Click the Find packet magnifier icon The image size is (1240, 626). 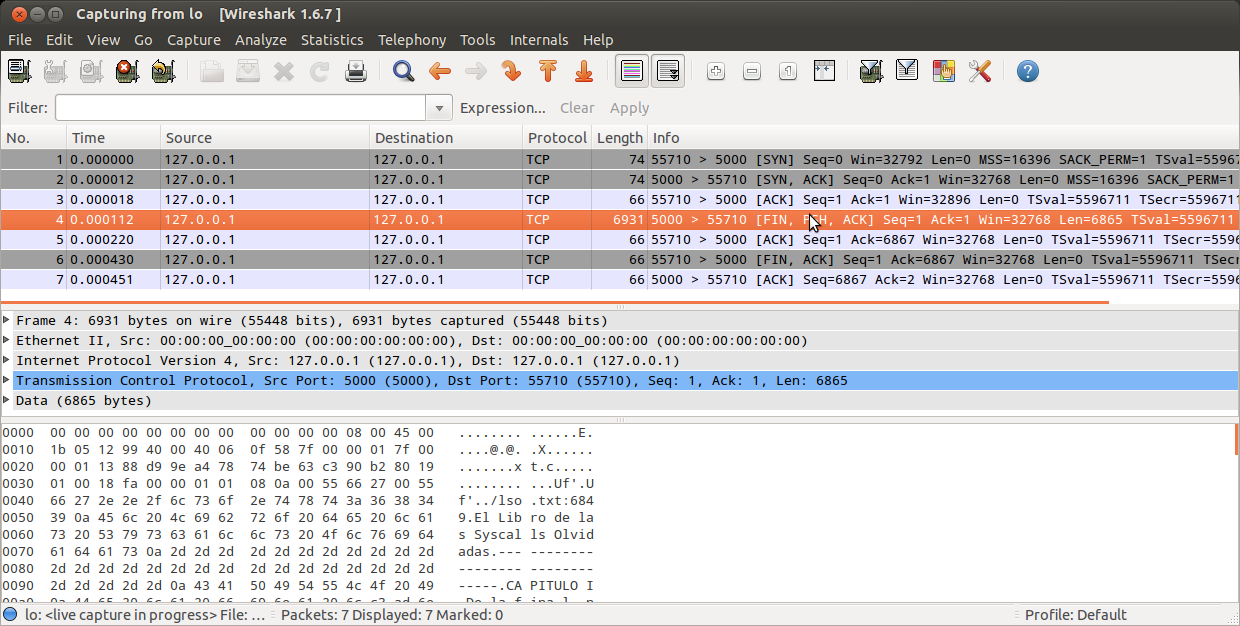tap(403, 71)
